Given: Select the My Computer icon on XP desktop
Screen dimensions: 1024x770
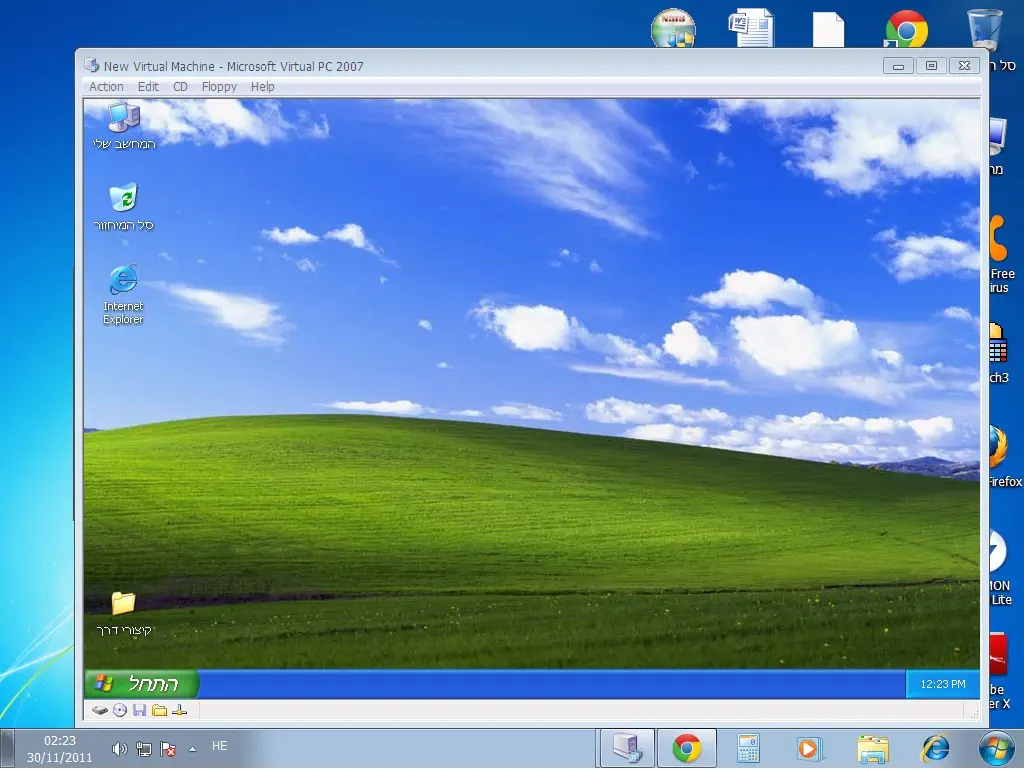Looking at the screenshot, I should pyautogui.click(x=123, y=118).
